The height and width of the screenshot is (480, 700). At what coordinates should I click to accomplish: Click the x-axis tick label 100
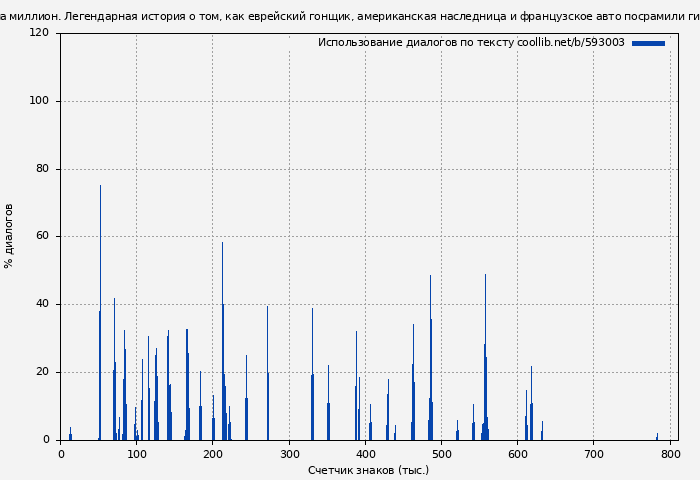pos(137,454)
